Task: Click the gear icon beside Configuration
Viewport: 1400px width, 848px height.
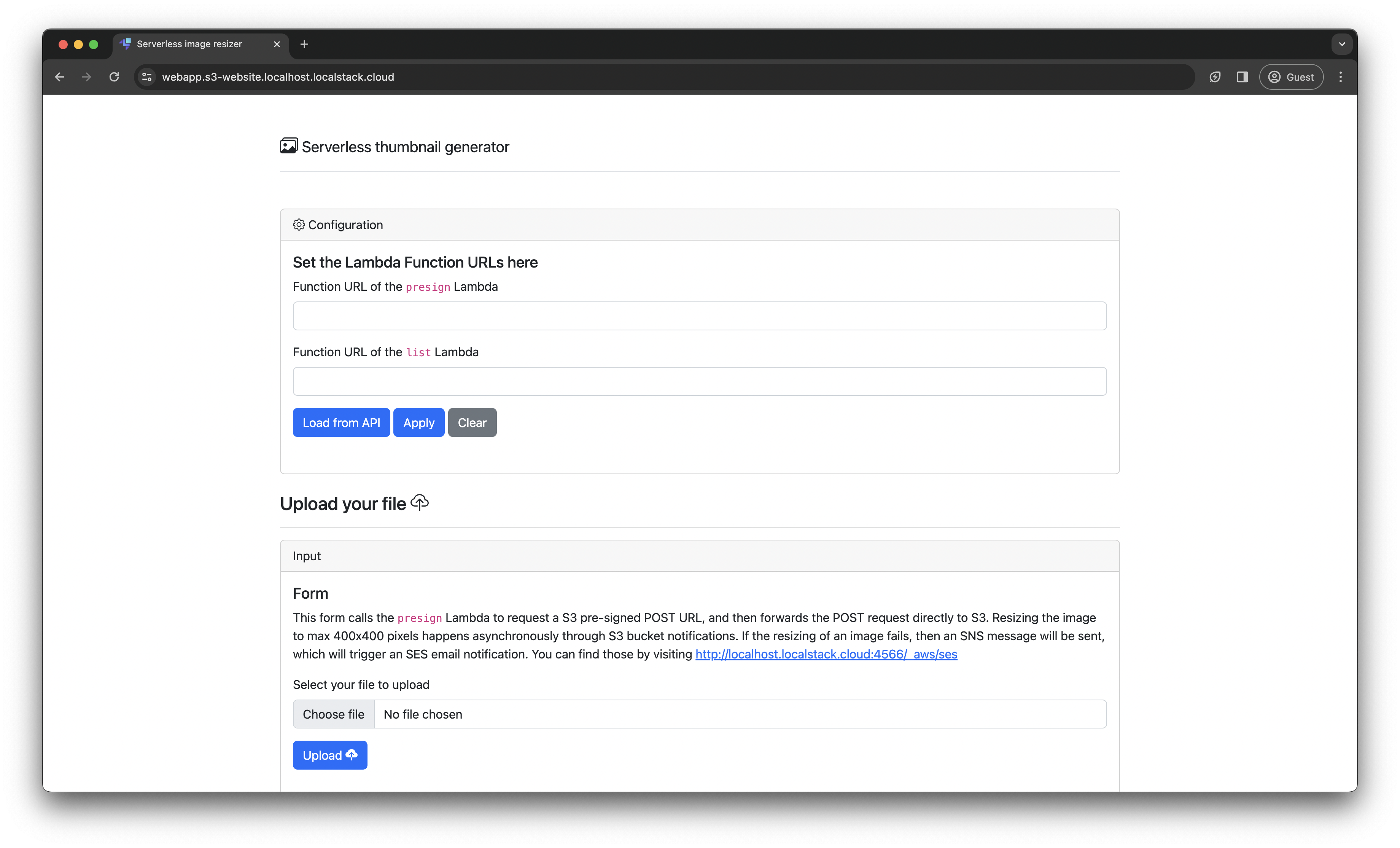Action: 298,225
